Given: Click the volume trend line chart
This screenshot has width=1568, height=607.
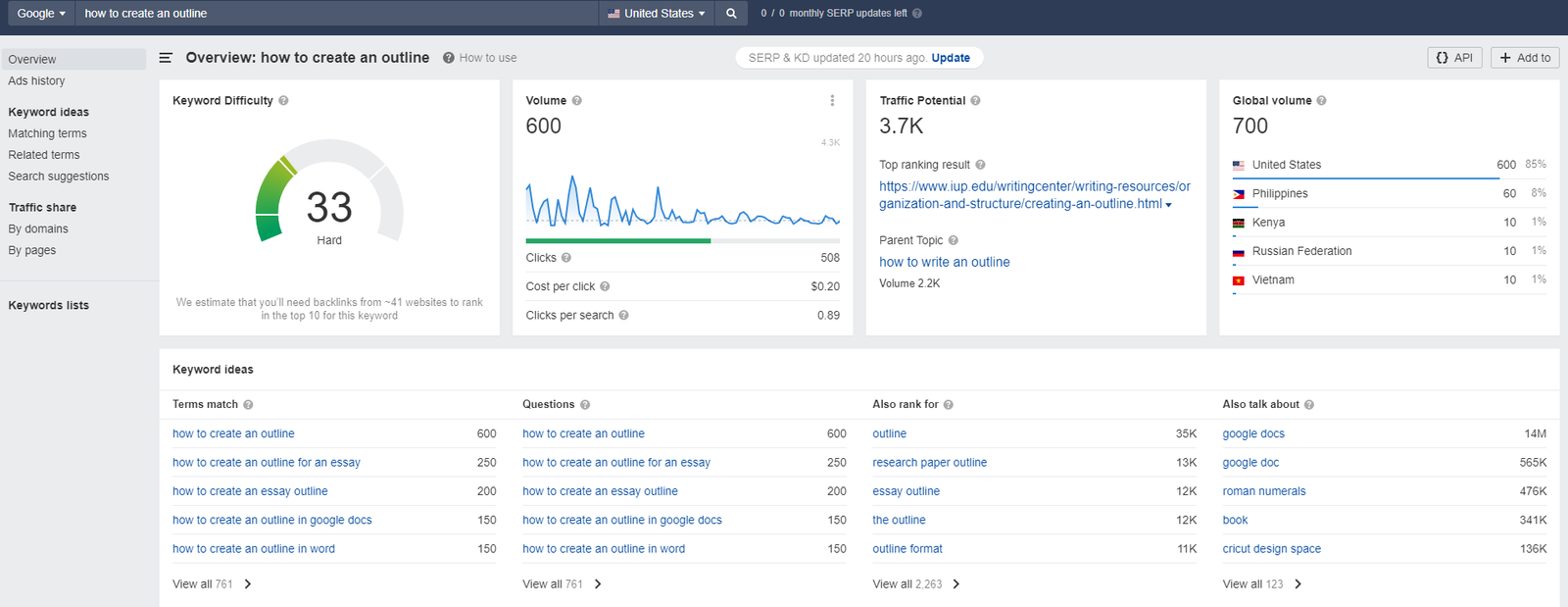Looking at the screenshot, I should (x=683, y=201).
